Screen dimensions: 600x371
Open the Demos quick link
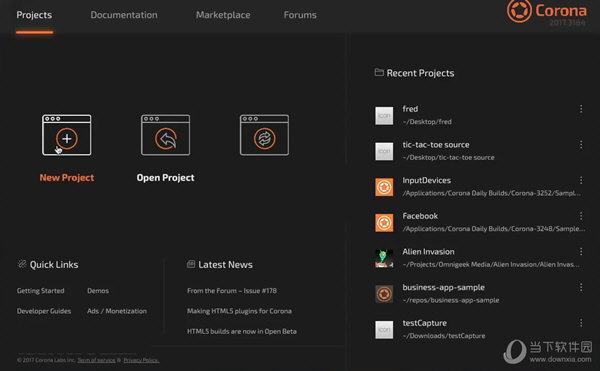pos(98,291)
